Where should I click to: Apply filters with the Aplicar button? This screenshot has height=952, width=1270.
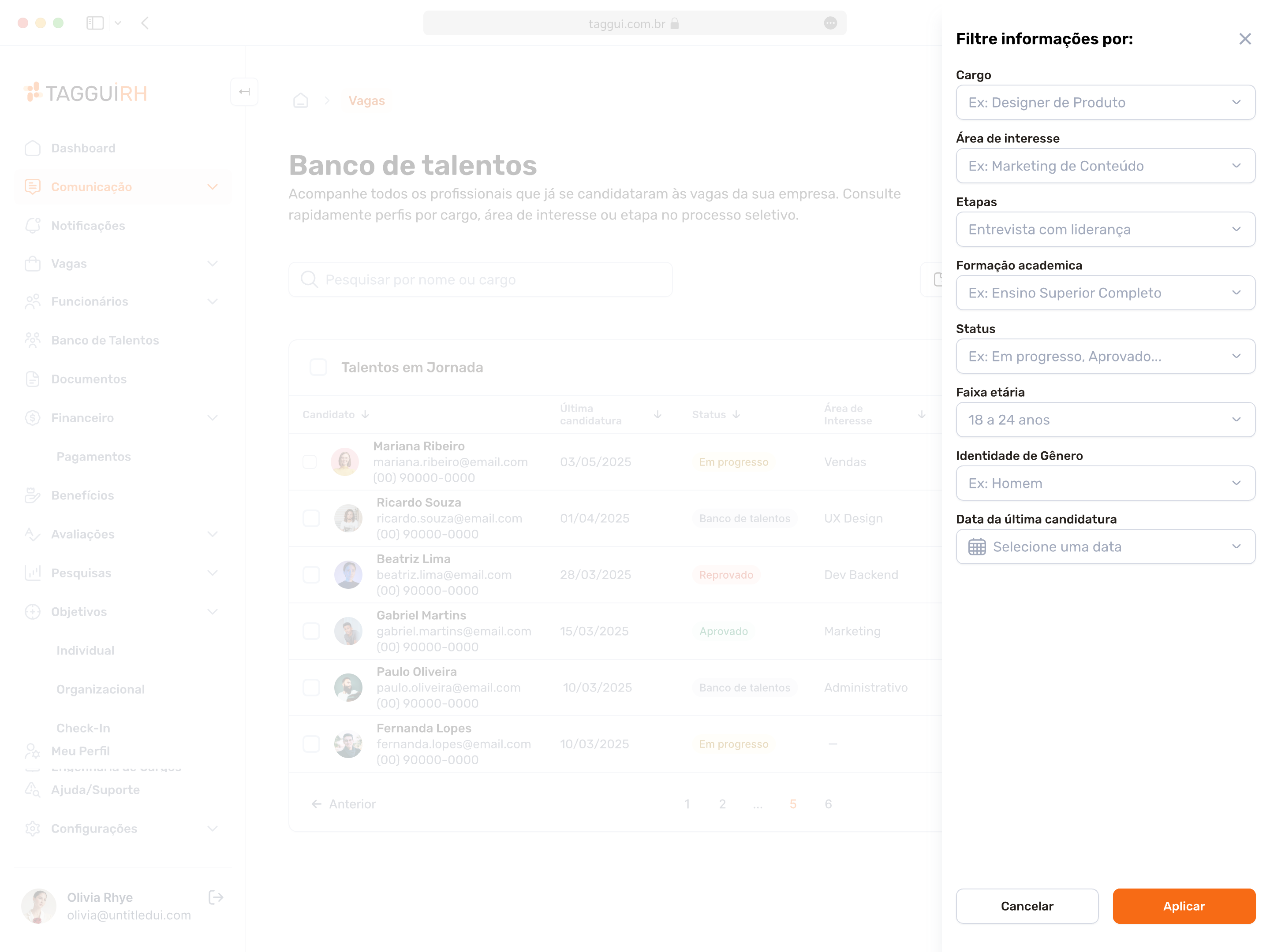(1184, 906)
